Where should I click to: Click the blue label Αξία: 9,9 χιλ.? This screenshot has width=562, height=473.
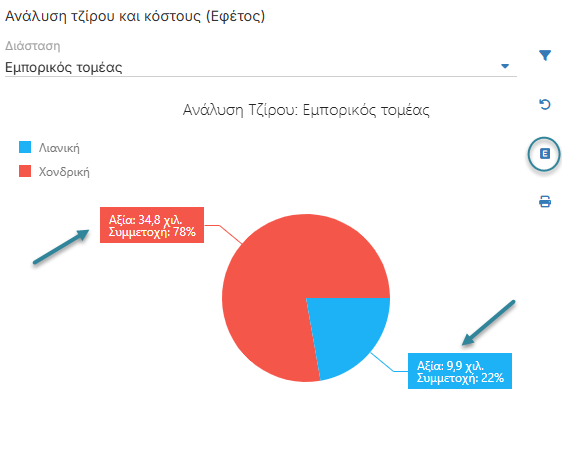pyautogui.click(x=450, y=366)
